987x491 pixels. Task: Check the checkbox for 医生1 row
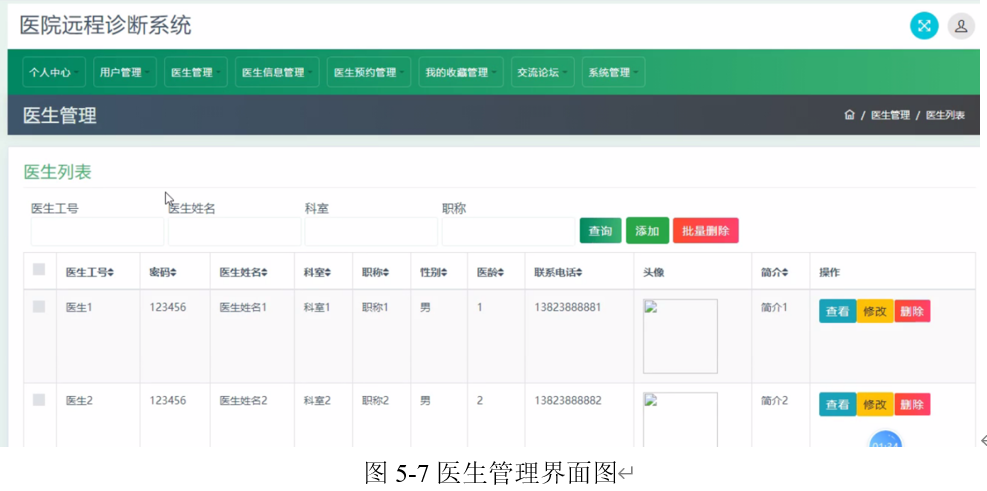39,307
